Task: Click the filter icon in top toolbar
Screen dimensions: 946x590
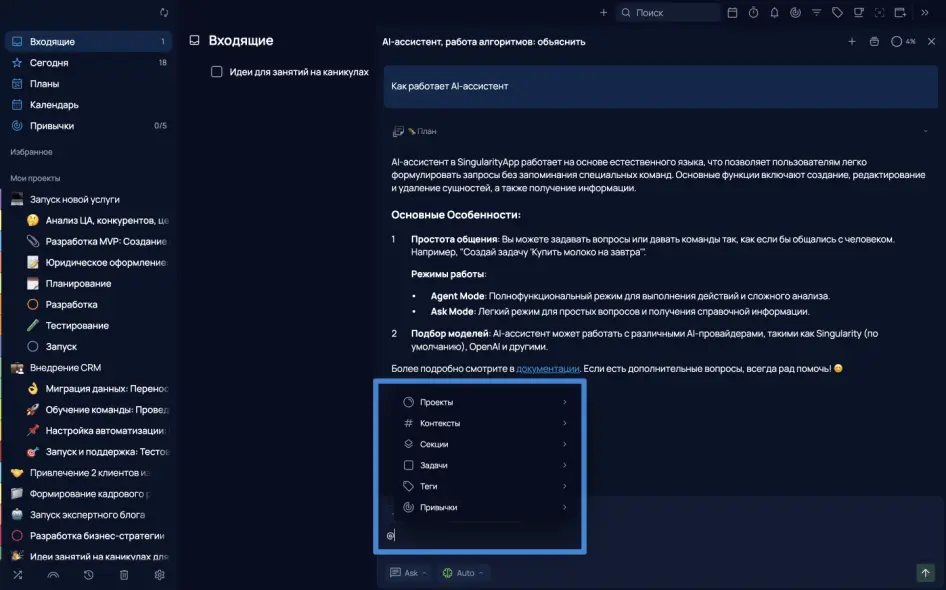Action: [816, 13]
